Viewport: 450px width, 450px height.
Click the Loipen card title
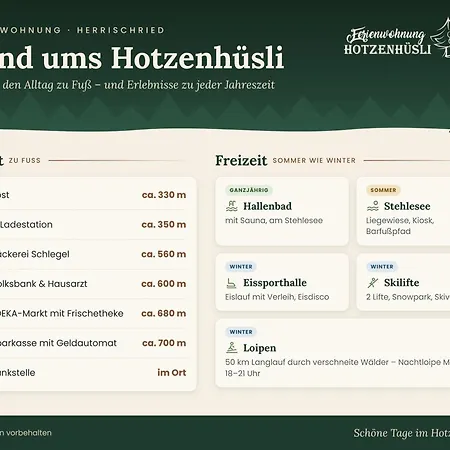[260, 348]
